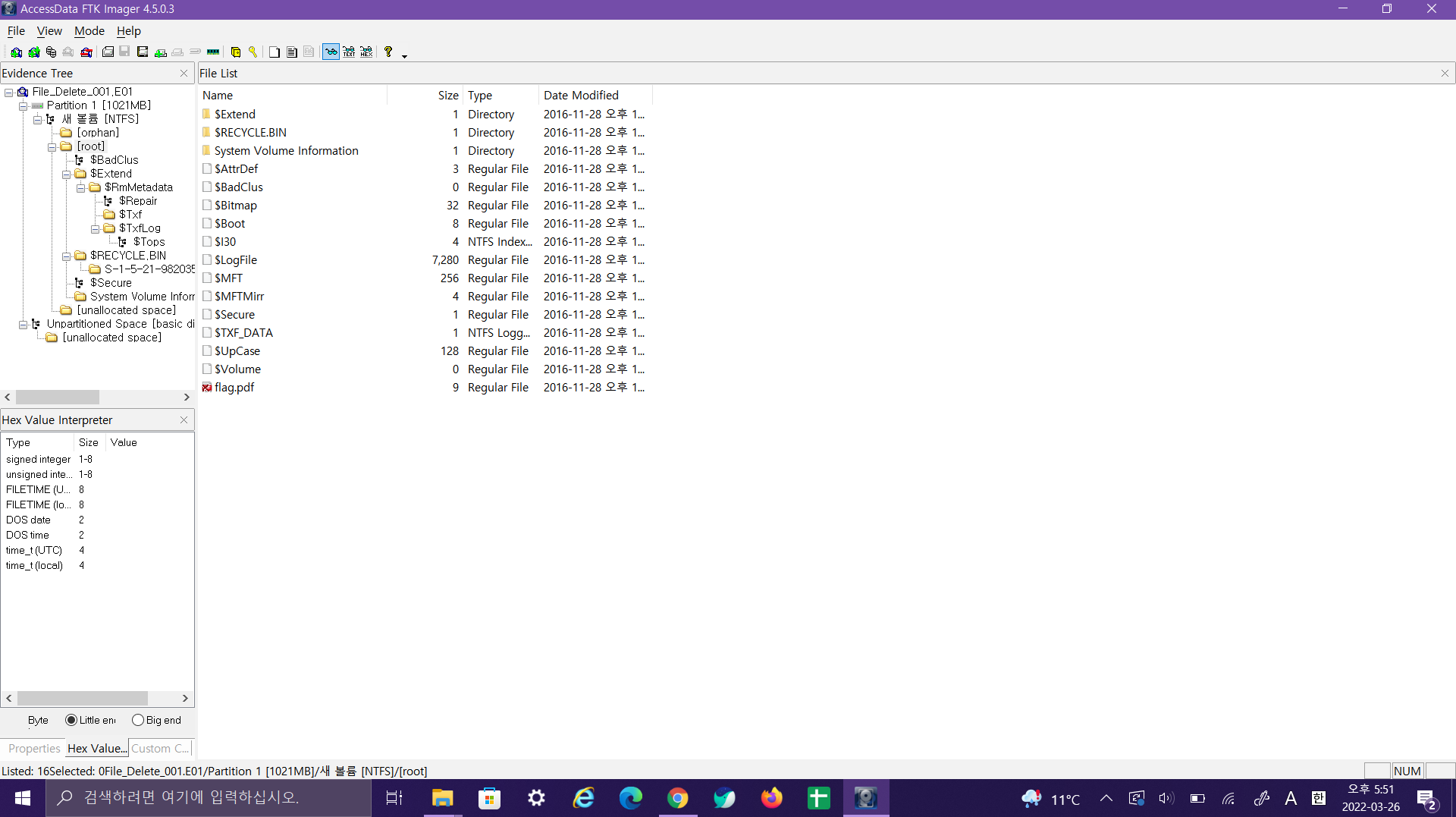Open the Help menu
The width and height of the screenshot is (1456, 817).
tap(129, 31)
